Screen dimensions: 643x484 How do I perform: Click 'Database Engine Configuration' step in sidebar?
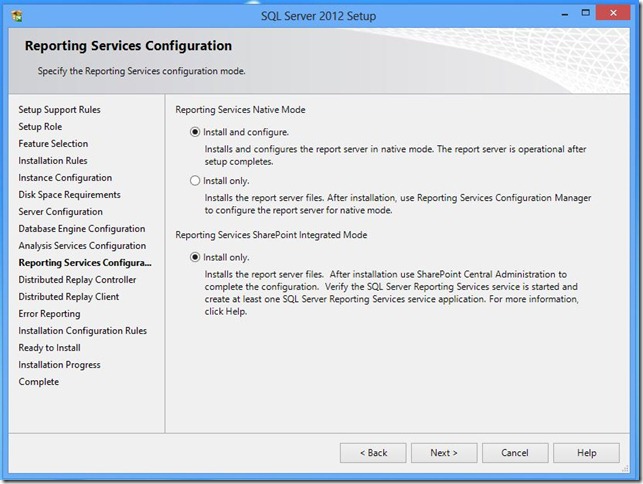point(82,229)
